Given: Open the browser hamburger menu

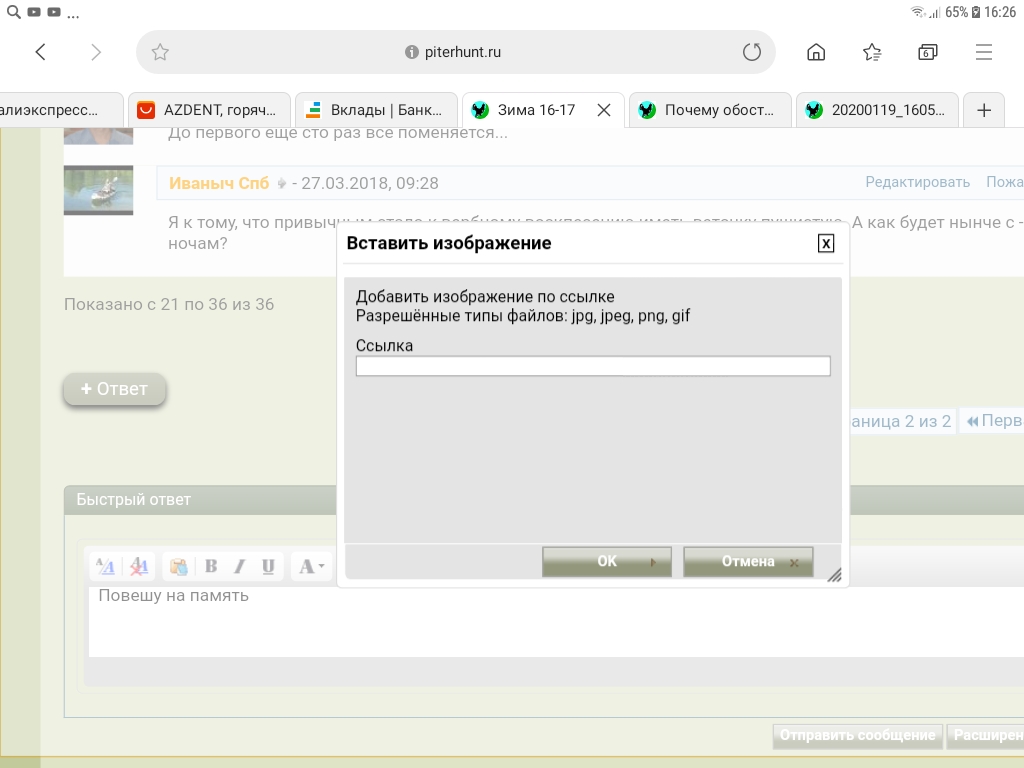Looking at the screenshot, I should (x=984, y=52).
